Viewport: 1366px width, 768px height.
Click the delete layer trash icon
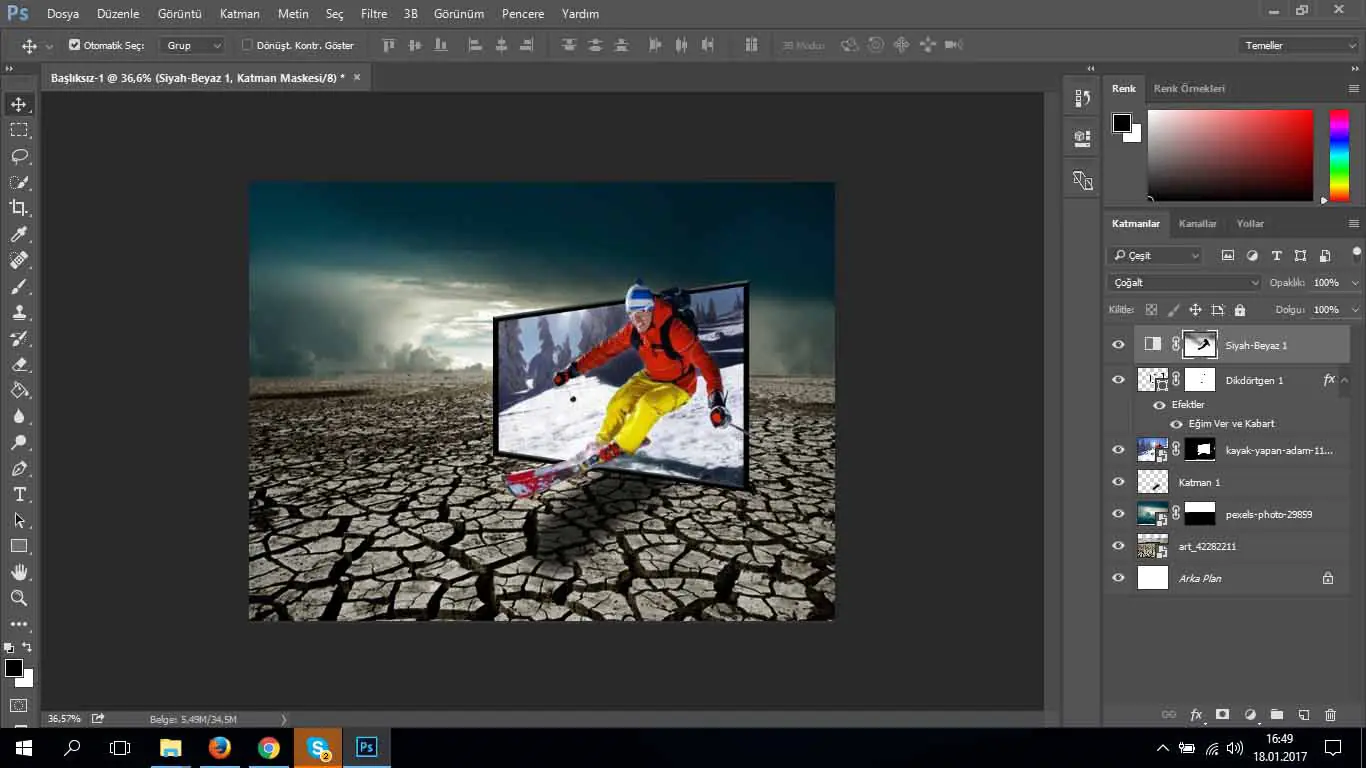[x=1330, y=715]
